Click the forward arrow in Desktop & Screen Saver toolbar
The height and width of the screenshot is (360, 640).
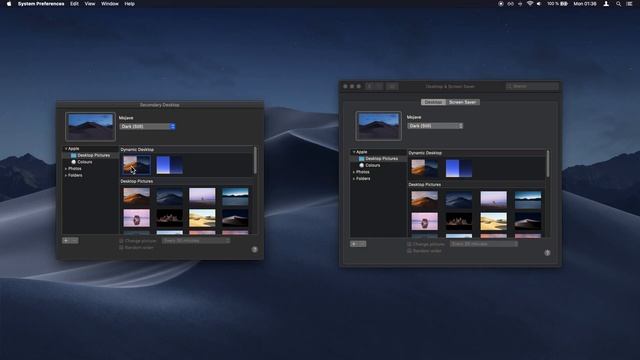379,86
